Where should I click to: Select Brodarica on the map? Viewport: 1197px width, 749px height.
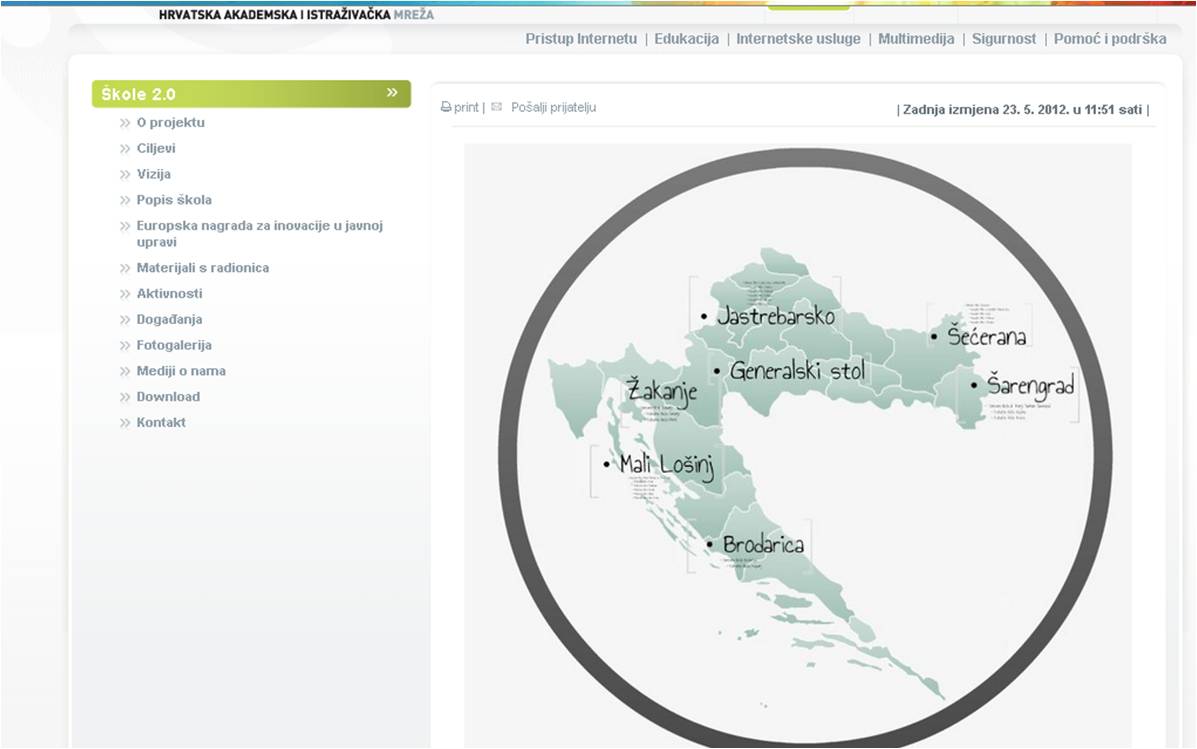click(x=763, y=544)
